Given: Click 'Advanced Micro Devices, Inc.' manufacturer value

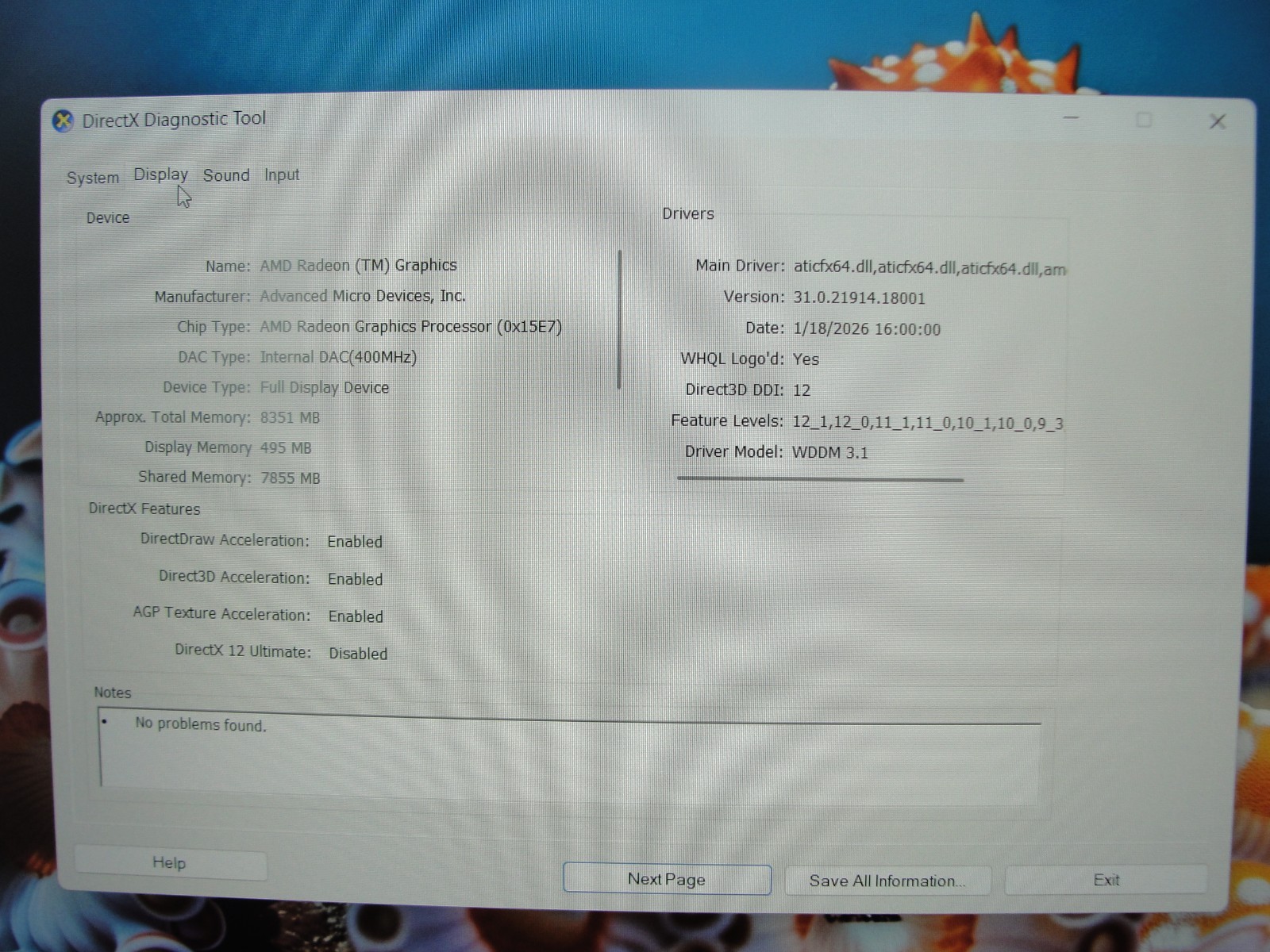Looking at the screenshot, I should pyautogui.click(x=363, y=296).
